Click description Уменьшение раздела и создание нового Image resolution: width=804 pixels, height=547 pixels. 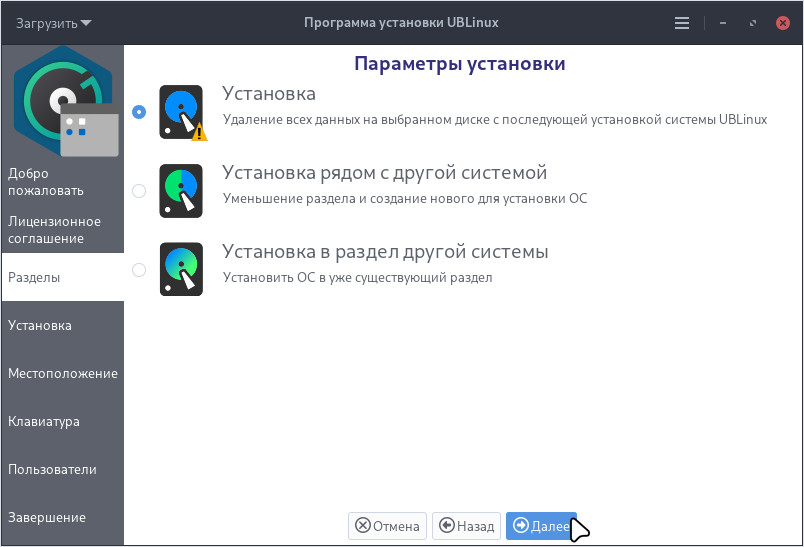click(x=405, y=199)
